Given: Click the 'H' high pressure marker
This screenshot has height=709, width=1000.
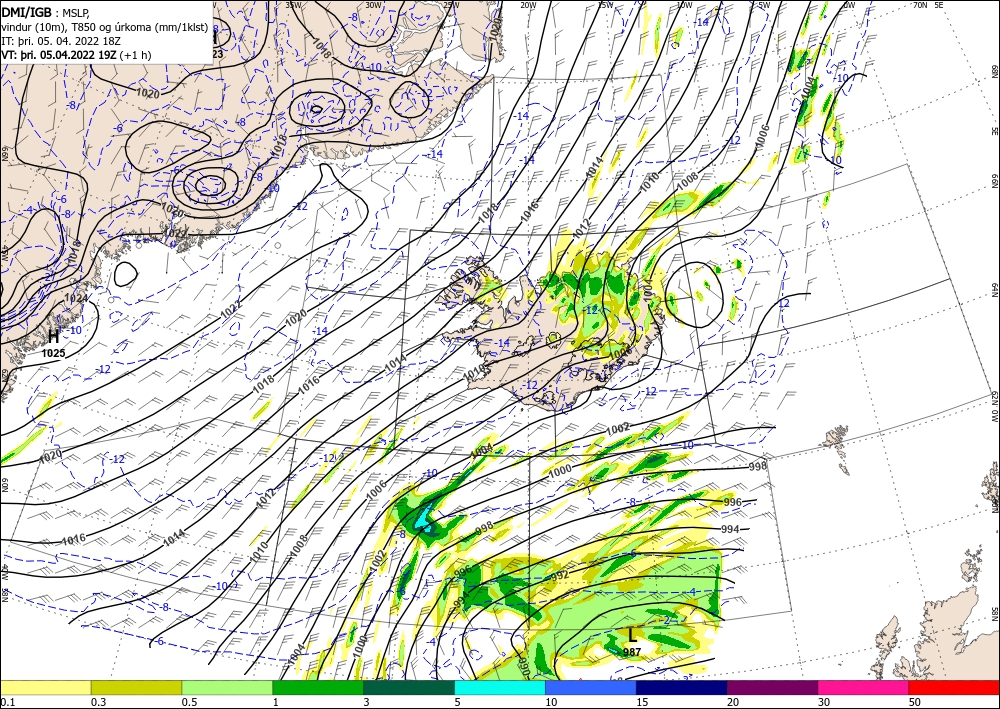Looking at the screenshot, I should coord(54,337).
